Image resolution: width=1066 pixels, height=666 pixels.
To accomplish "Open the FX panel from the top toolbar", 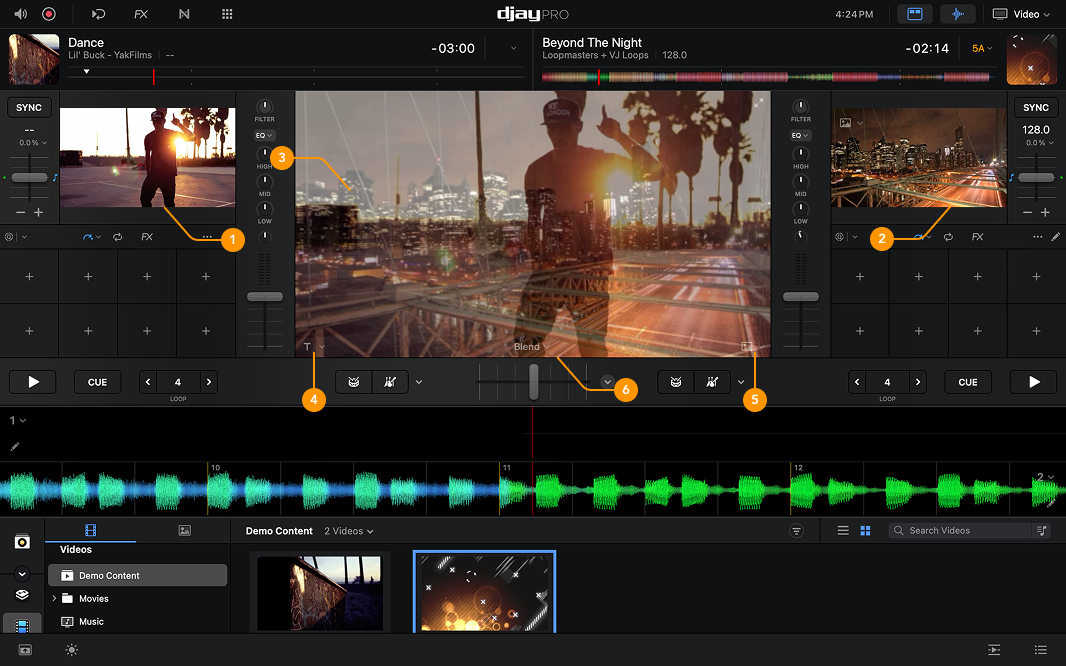I will click(x=140, y=14).
